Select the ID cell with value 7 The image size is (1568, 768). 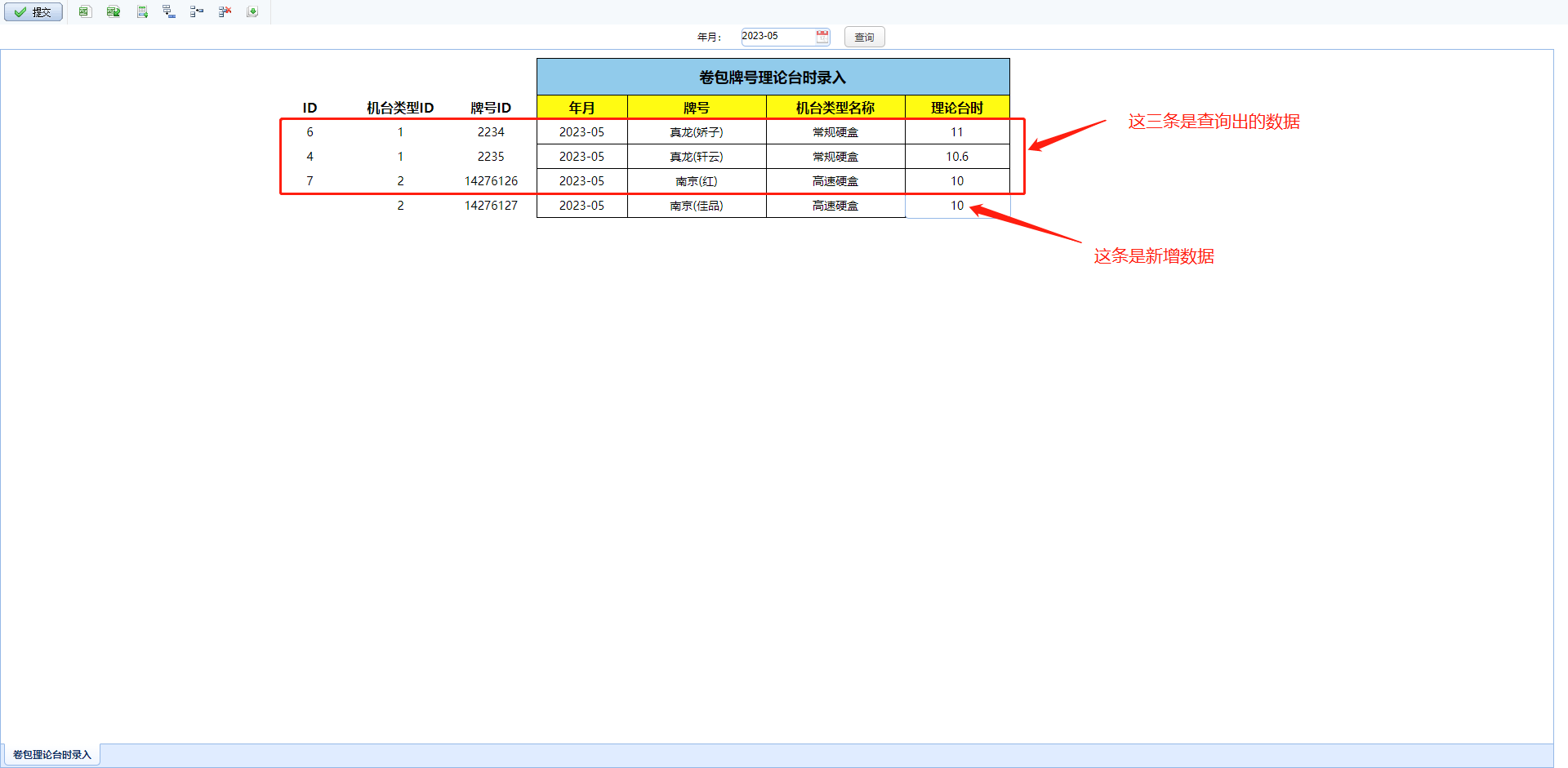coord(310,181)
